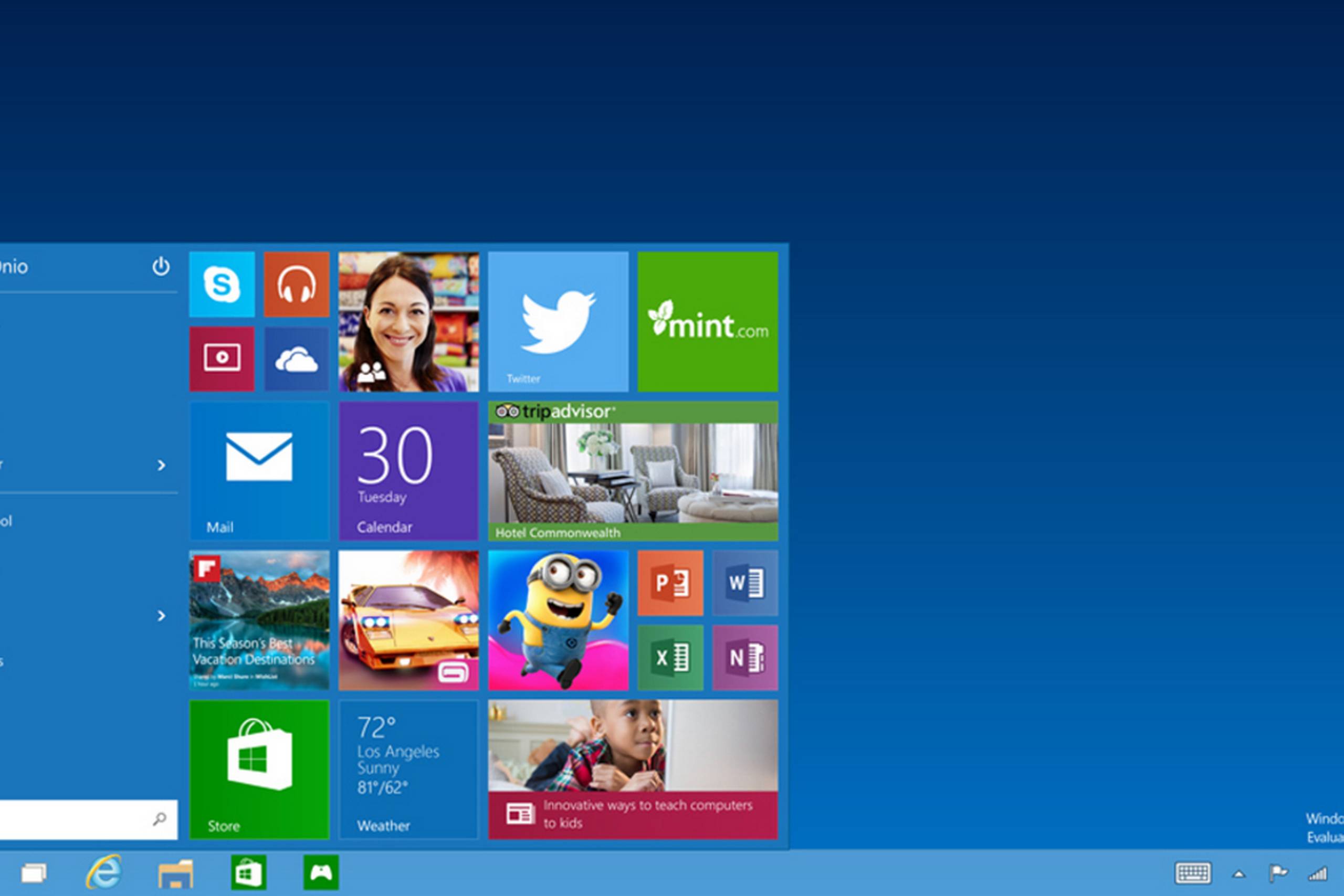Open the Weather tile showing Los Angeles
This screenshot has height=896, width=1344.
point(408,772)
